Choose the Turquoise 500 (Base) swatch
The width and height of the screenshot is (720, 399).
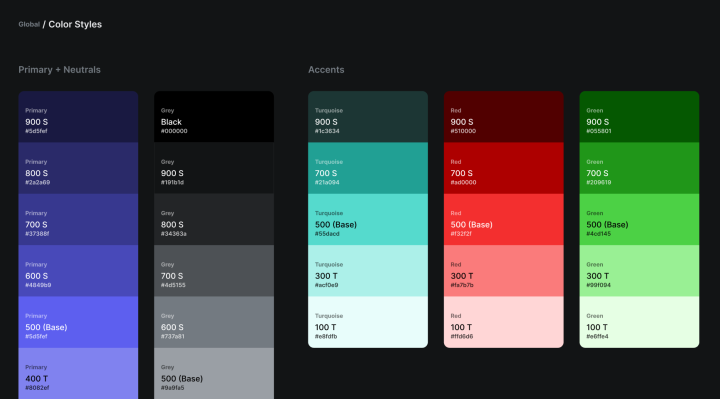tap(368, 219)
